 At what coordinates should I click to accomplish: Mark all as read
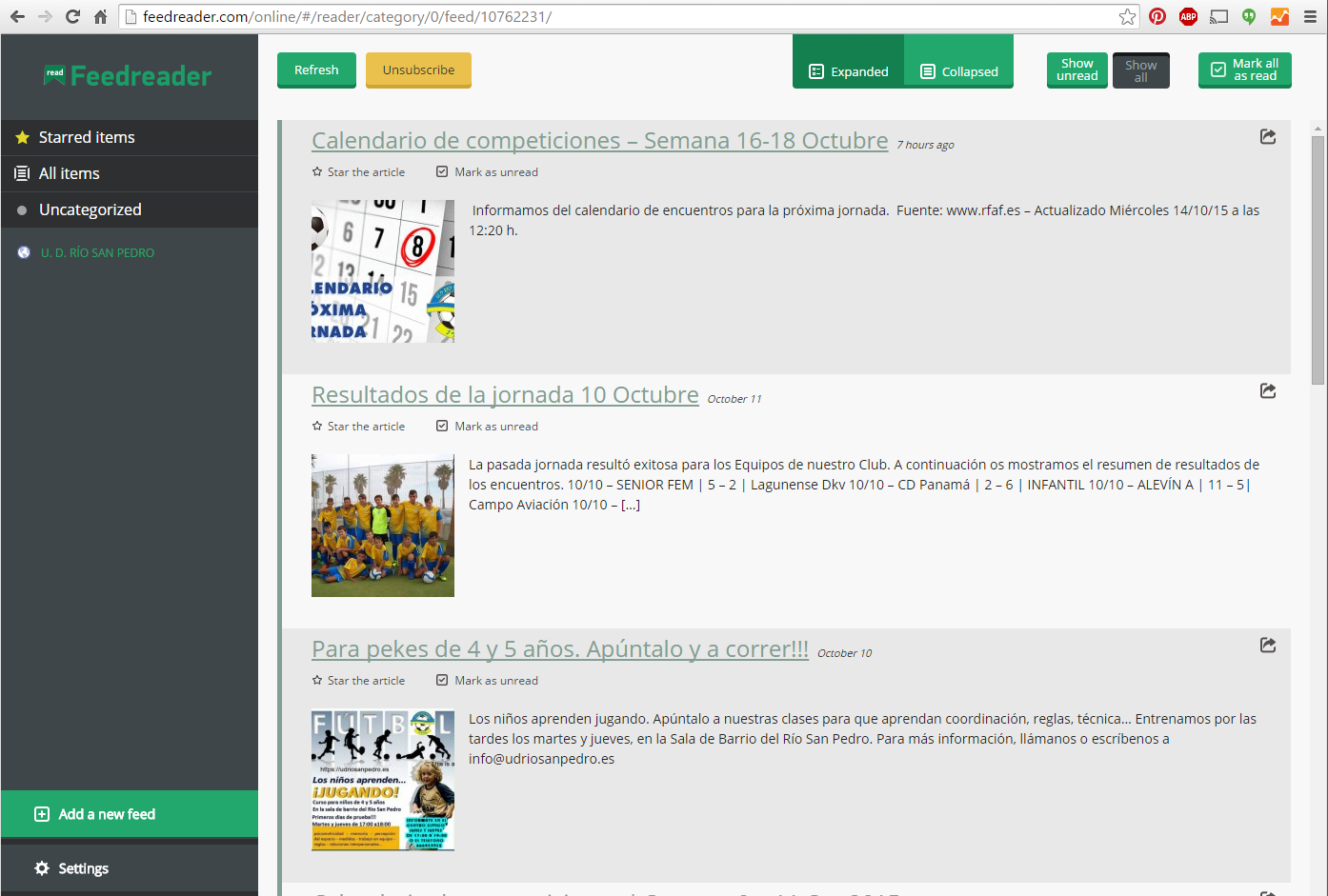pos(1245,70)
